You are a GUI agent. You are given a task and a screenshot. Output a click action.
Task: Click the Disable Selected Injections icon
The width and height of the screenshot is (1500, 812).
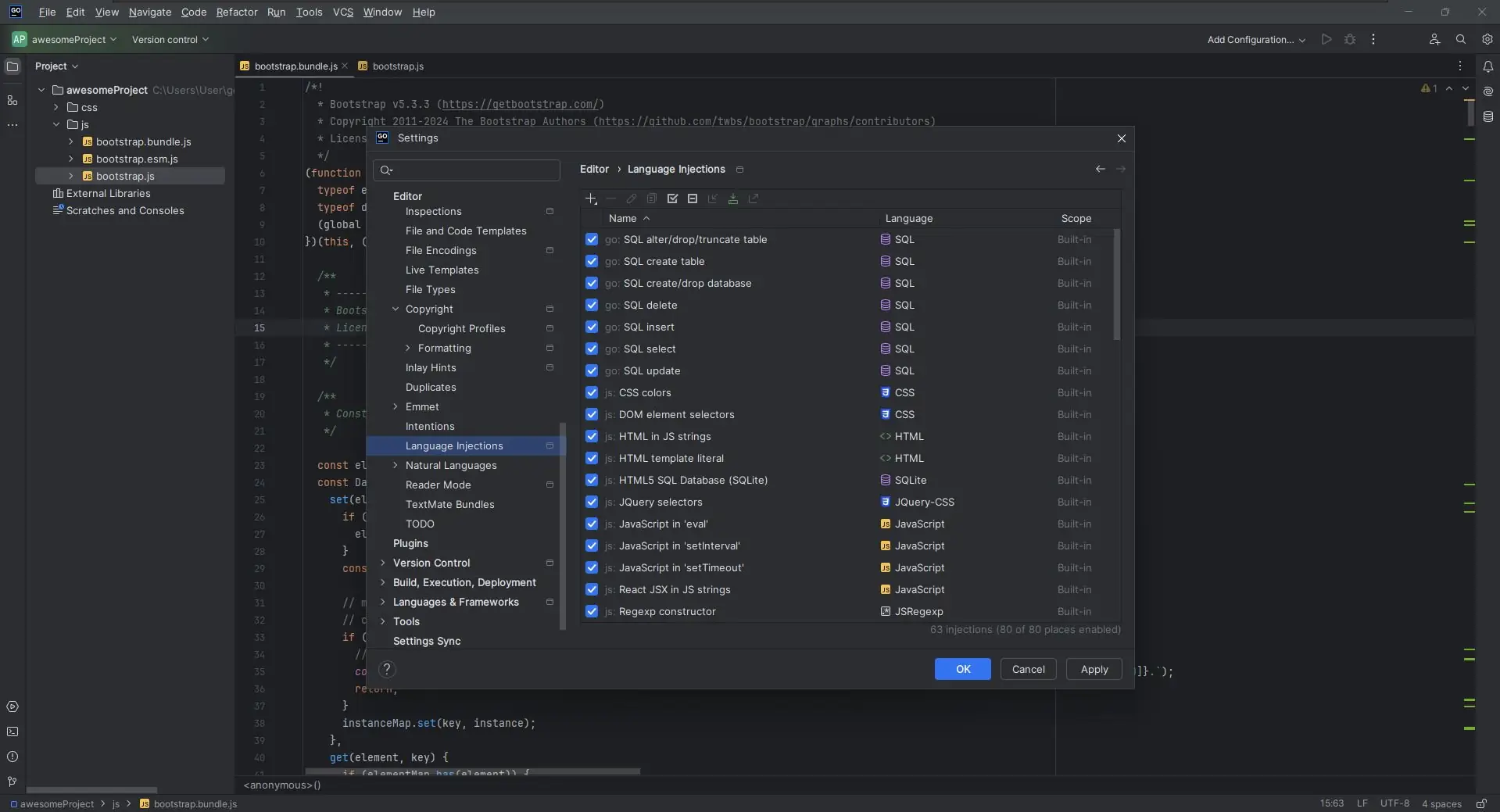[x=693, y=199]
